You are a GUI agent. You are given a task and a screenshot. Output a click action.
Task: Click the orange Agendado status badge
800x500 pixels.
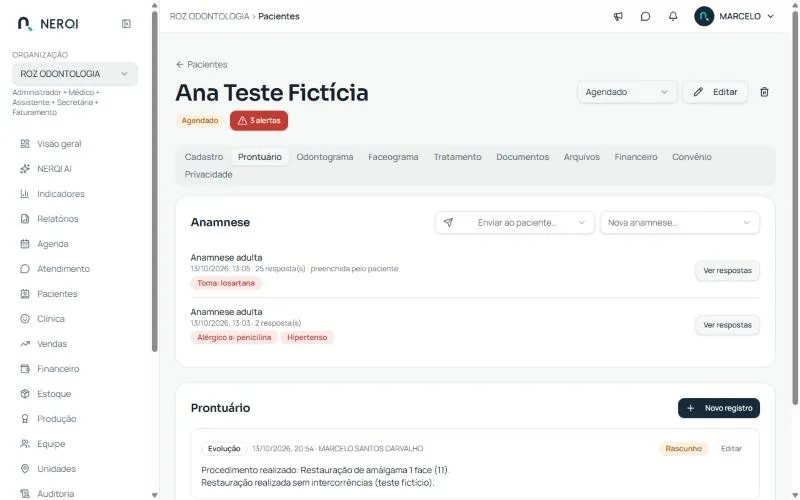[x=200, y=120]
